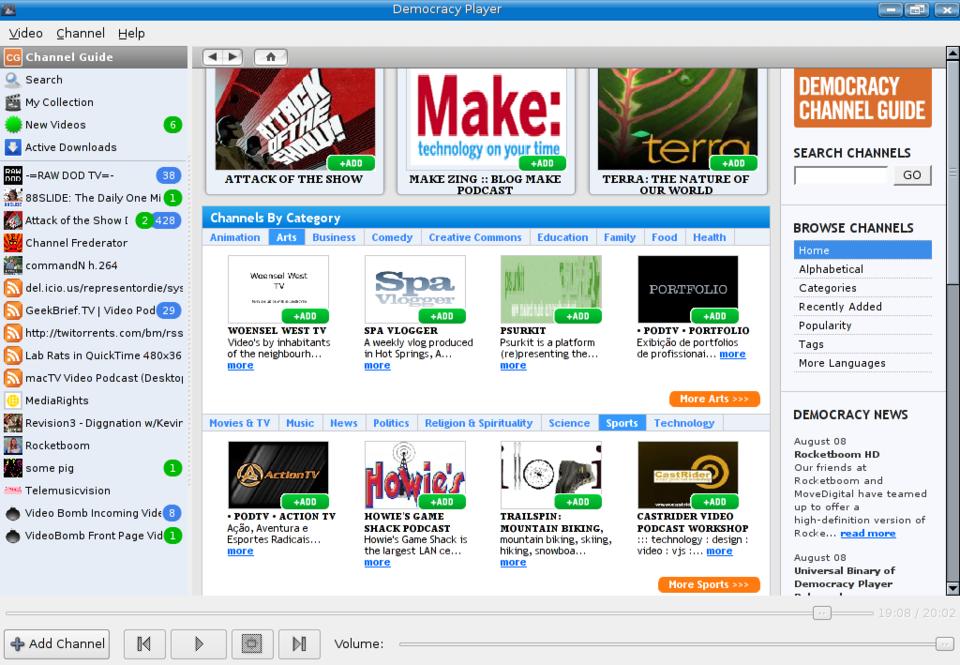Add the Spa Vlogger channel

[x=442, y=316]
